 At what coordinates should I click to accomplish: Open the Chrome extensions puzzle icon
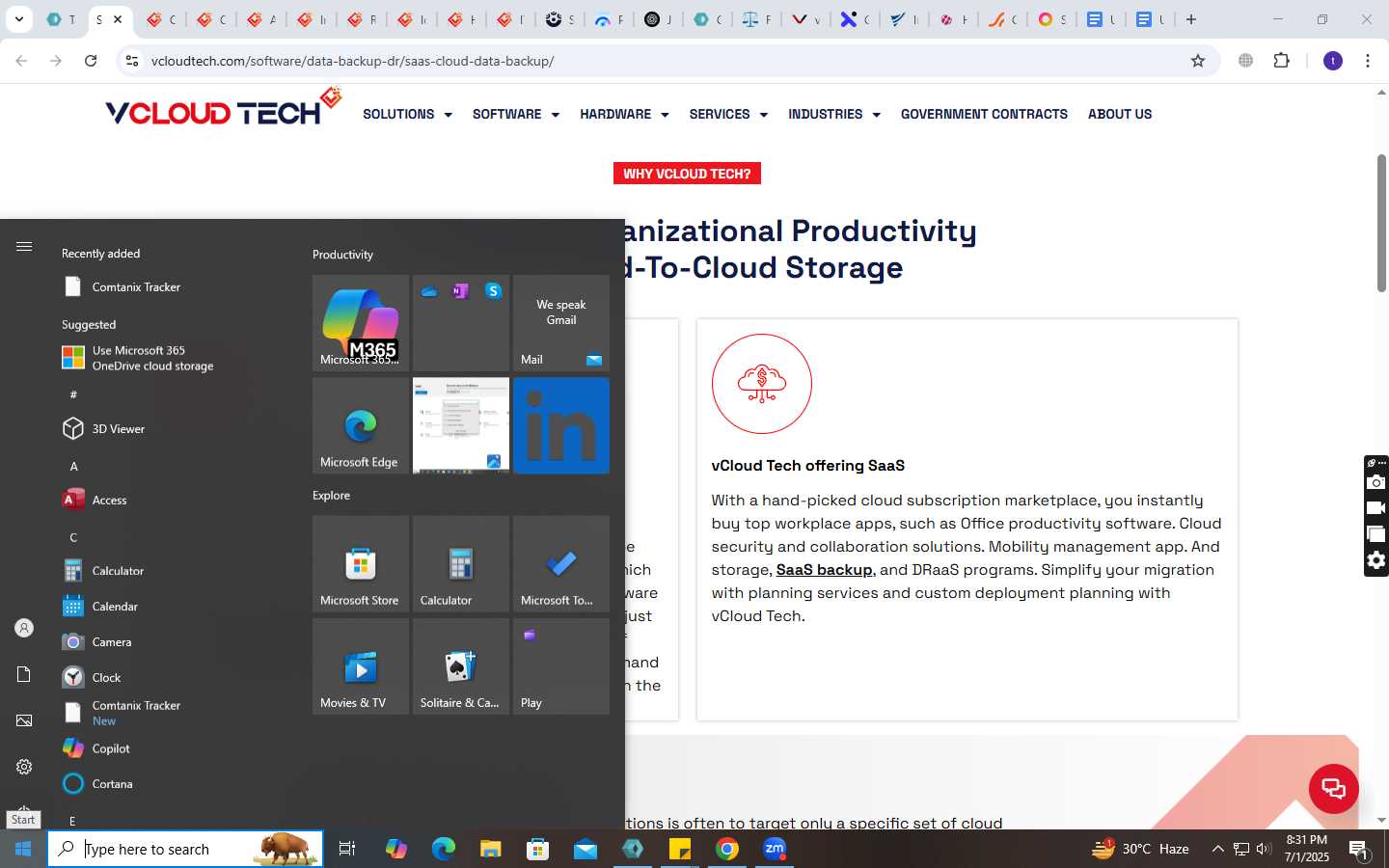1281,61
